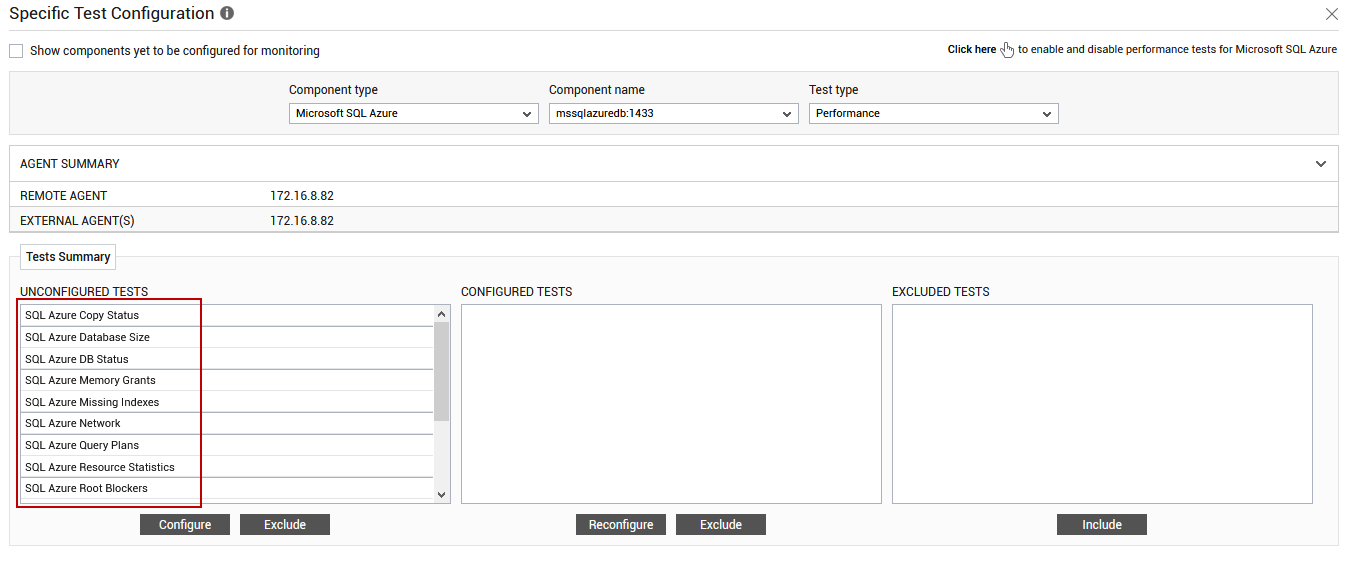The image size is (1347, 562).
Task: Select SQL Azure Network test
Action: click(227, 423)
